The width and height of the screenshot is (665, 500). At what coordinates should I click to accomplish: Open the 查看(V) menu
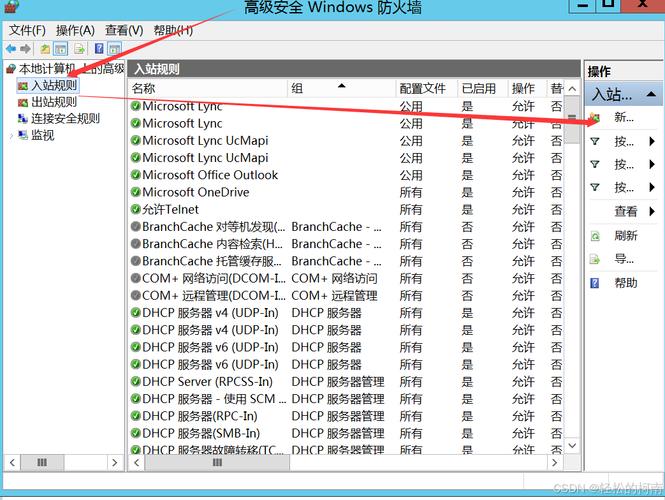point(124,31)
